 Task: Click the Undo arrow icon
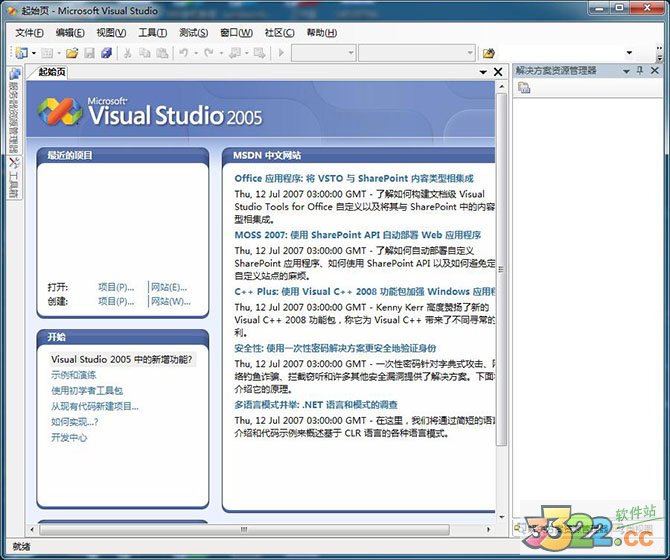[184, 53]
